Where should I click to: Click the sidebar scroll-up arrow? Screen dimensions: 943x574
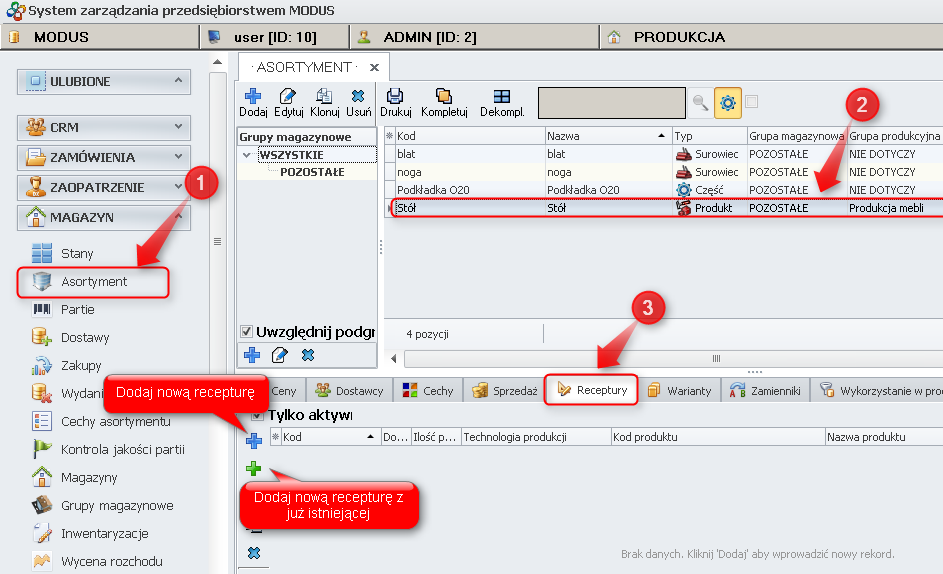pyautogui.click(x=218, y=62)
